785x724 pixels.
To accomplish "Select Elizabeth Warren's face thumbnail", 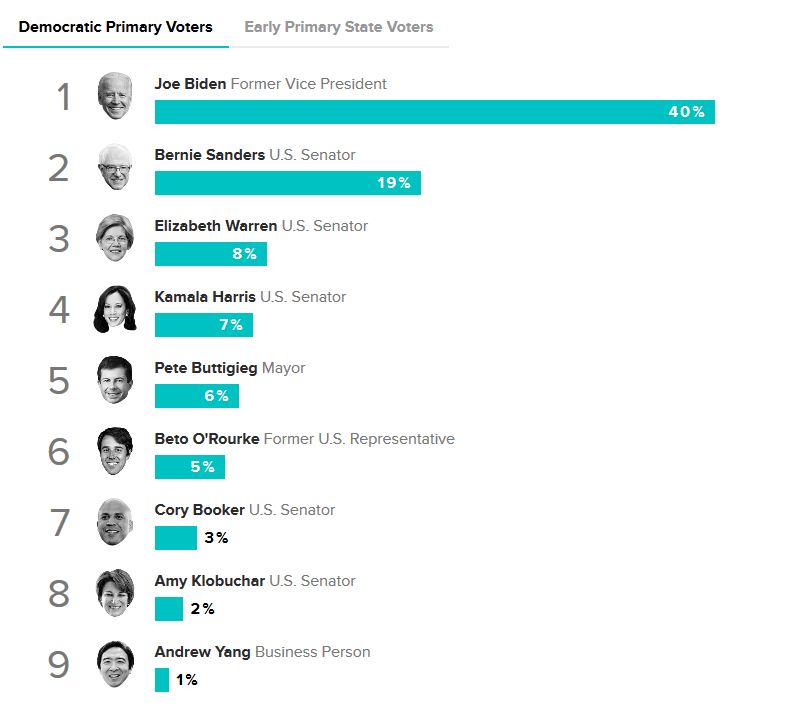I will [115, 238].
